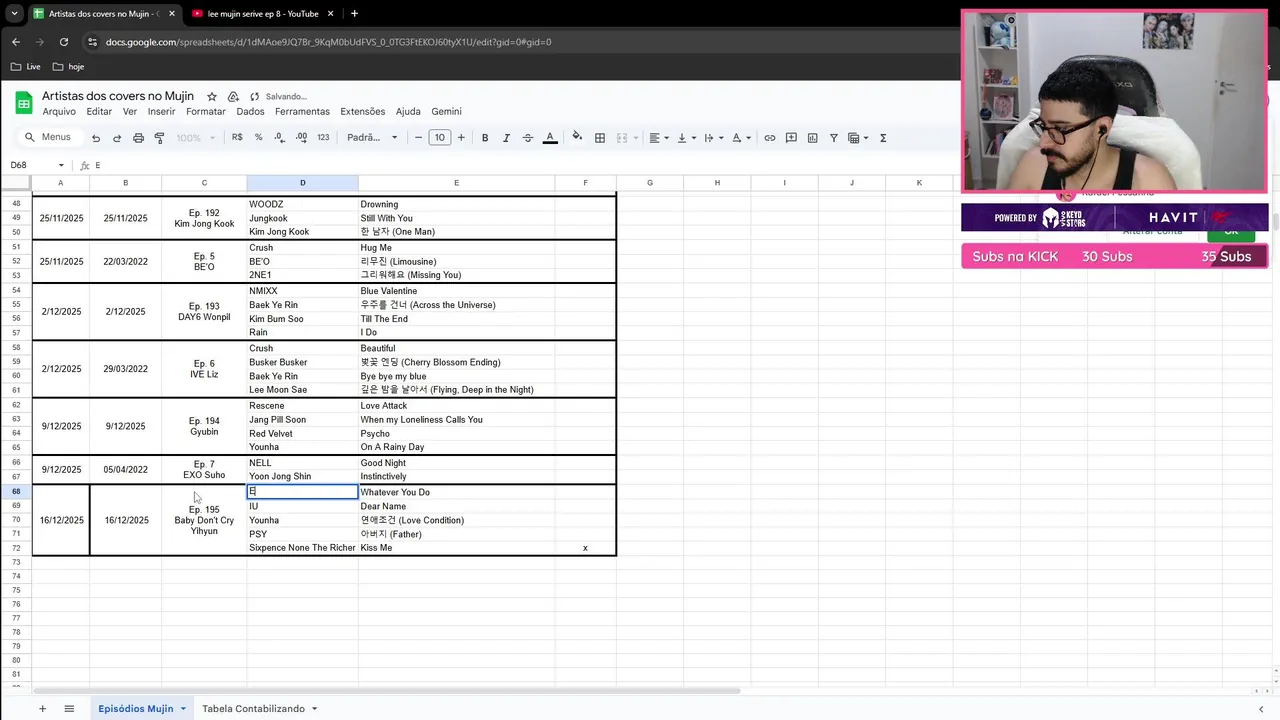The image size is (1280, 720).
Task: Open the Name box dropdown for D68
Action: point(61,165)
